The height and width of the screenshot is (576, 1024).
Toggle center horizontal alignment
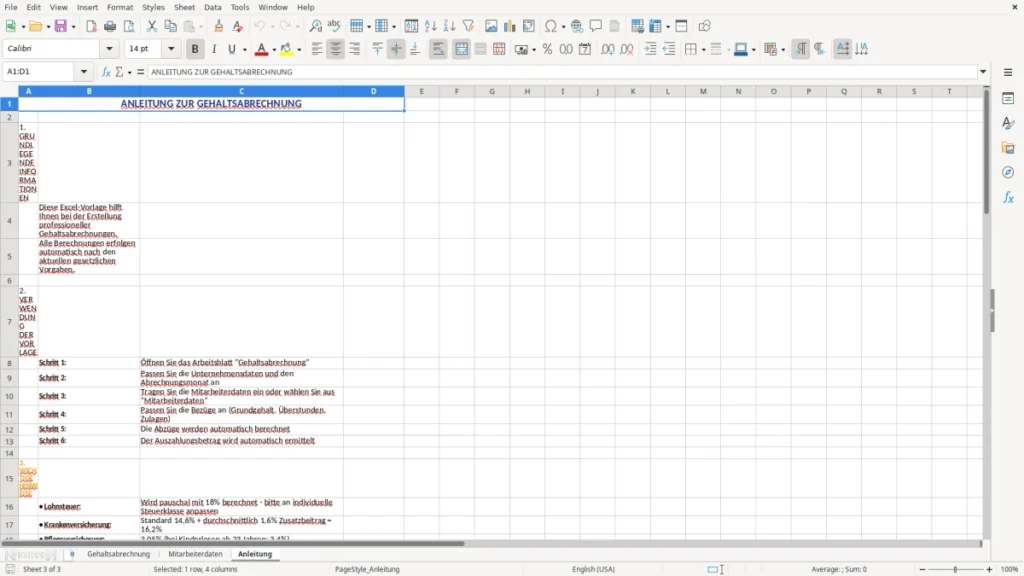coord(336,49)
